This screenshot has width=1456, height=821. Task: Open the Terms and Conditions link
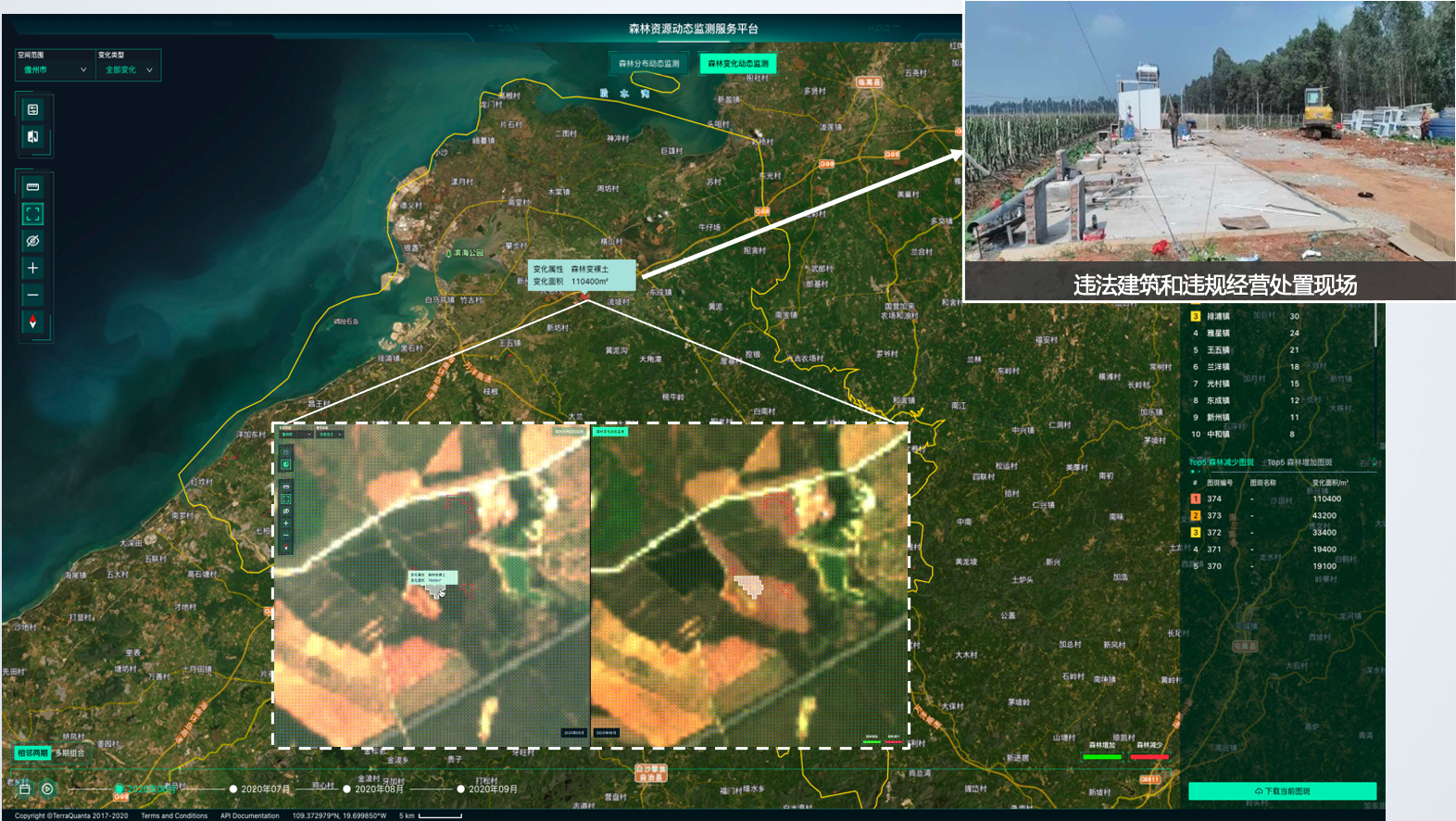point(174,815)
